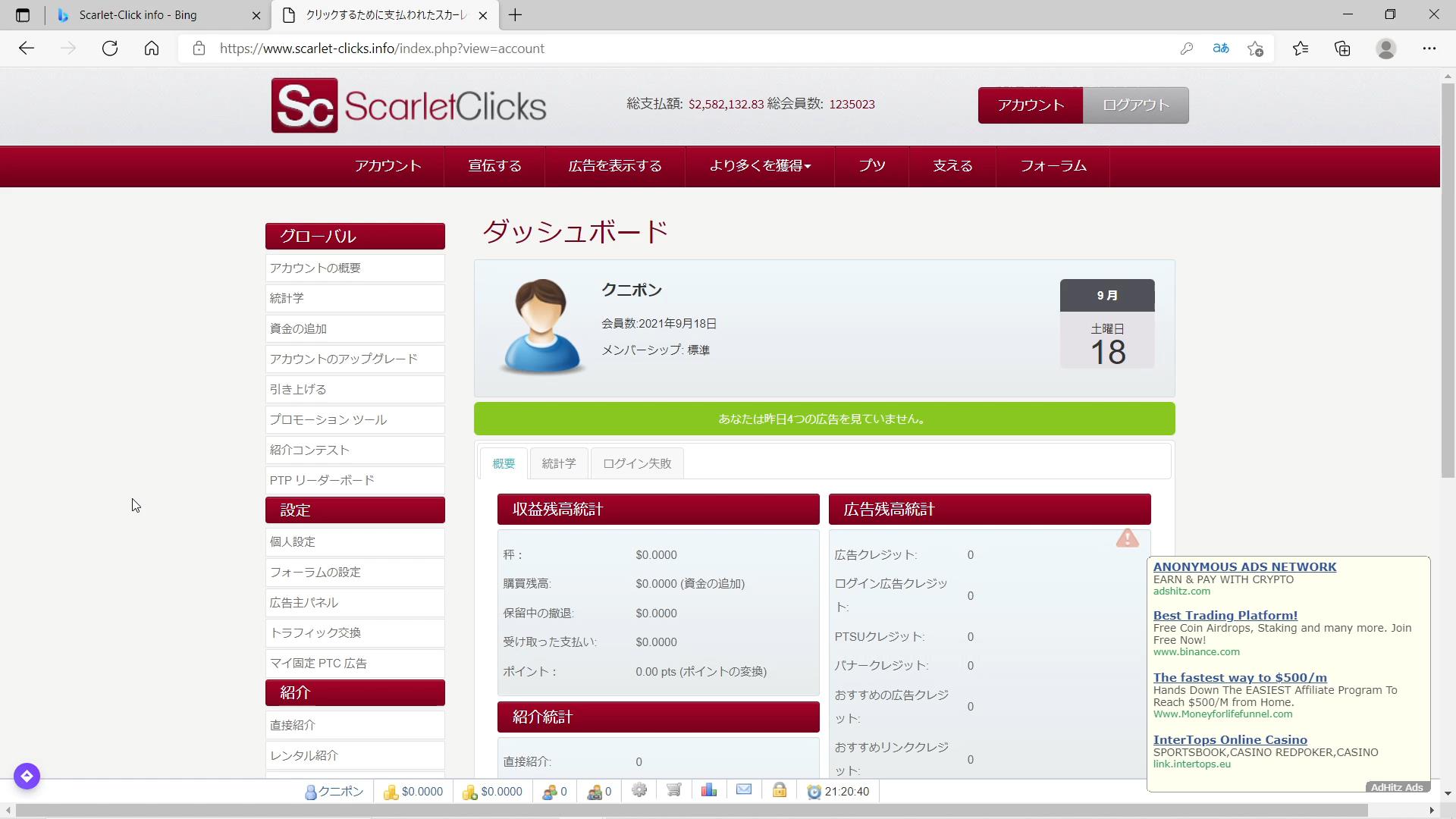Image resolution: width=1456 pixels, height=819 pixels.
Task: Open マイ固定 PTC 広告 in sidebar
Action: coord(355,664)
